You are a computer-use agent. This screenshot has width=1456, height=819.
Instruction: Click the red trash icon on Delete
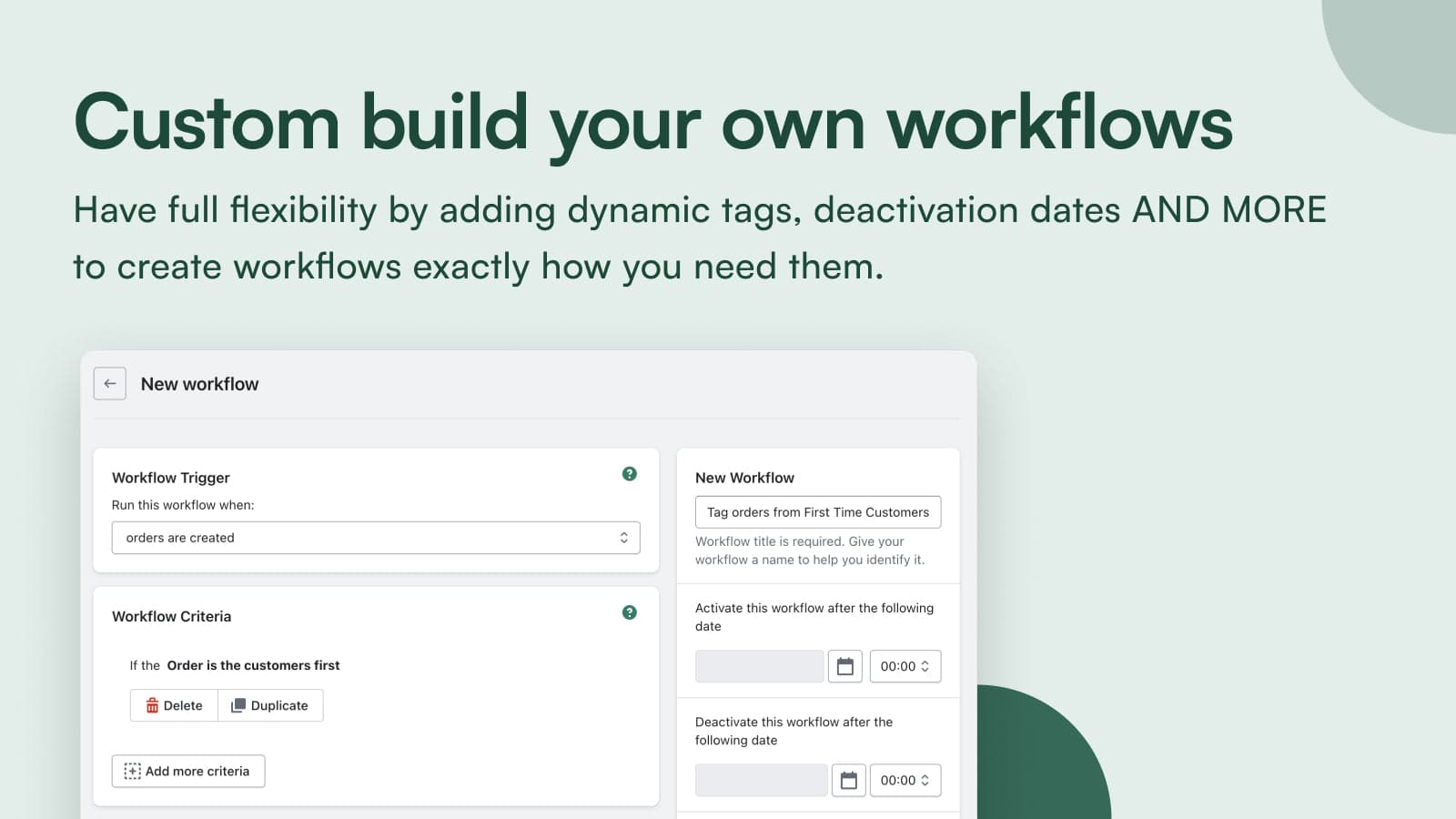pos(151,705)
